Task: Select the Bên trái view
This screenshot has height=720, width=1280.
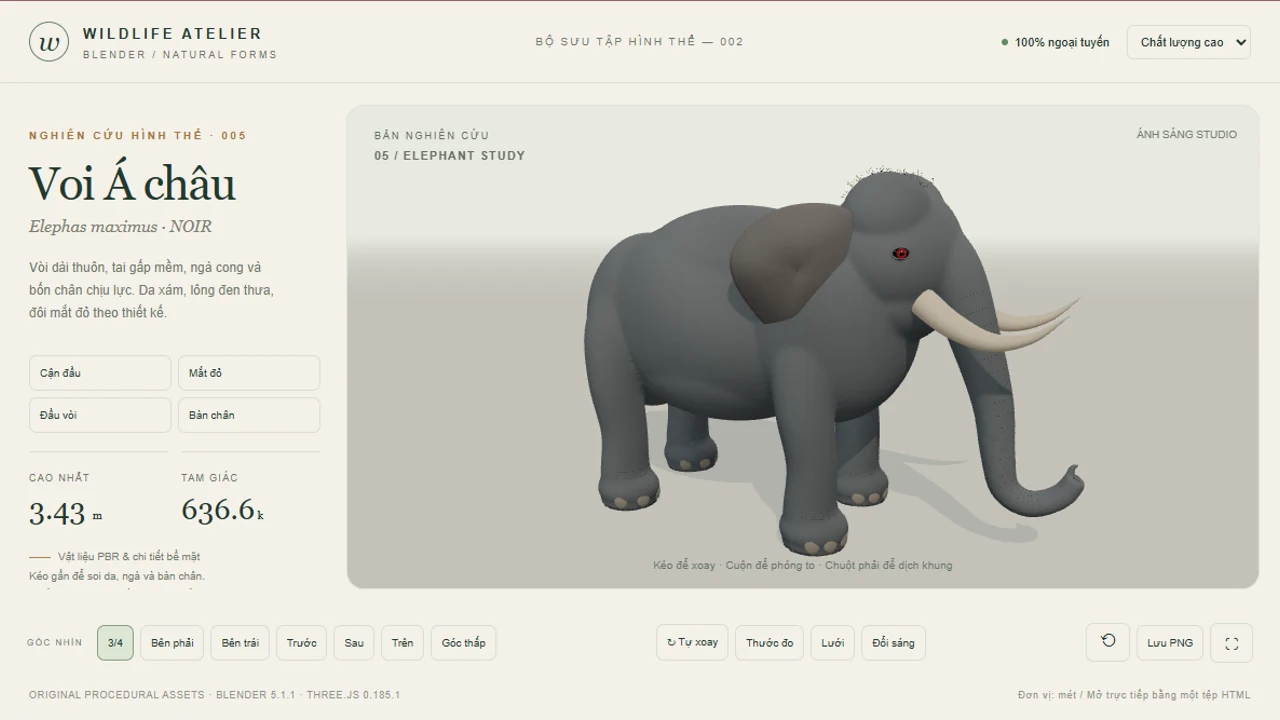Action: [x=240, y=643]
